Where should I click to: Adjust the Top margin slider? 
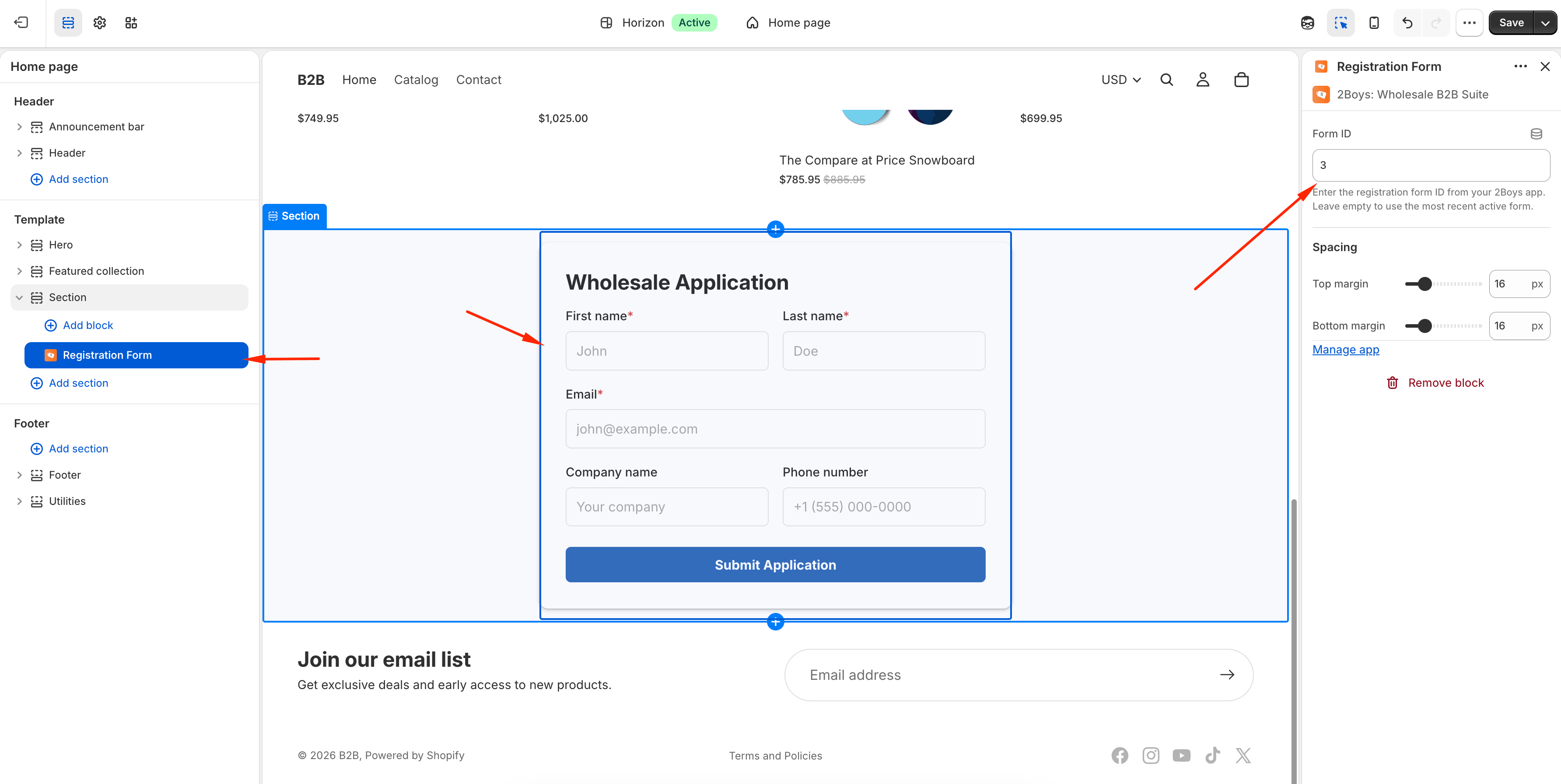(x=1443, y=283)
